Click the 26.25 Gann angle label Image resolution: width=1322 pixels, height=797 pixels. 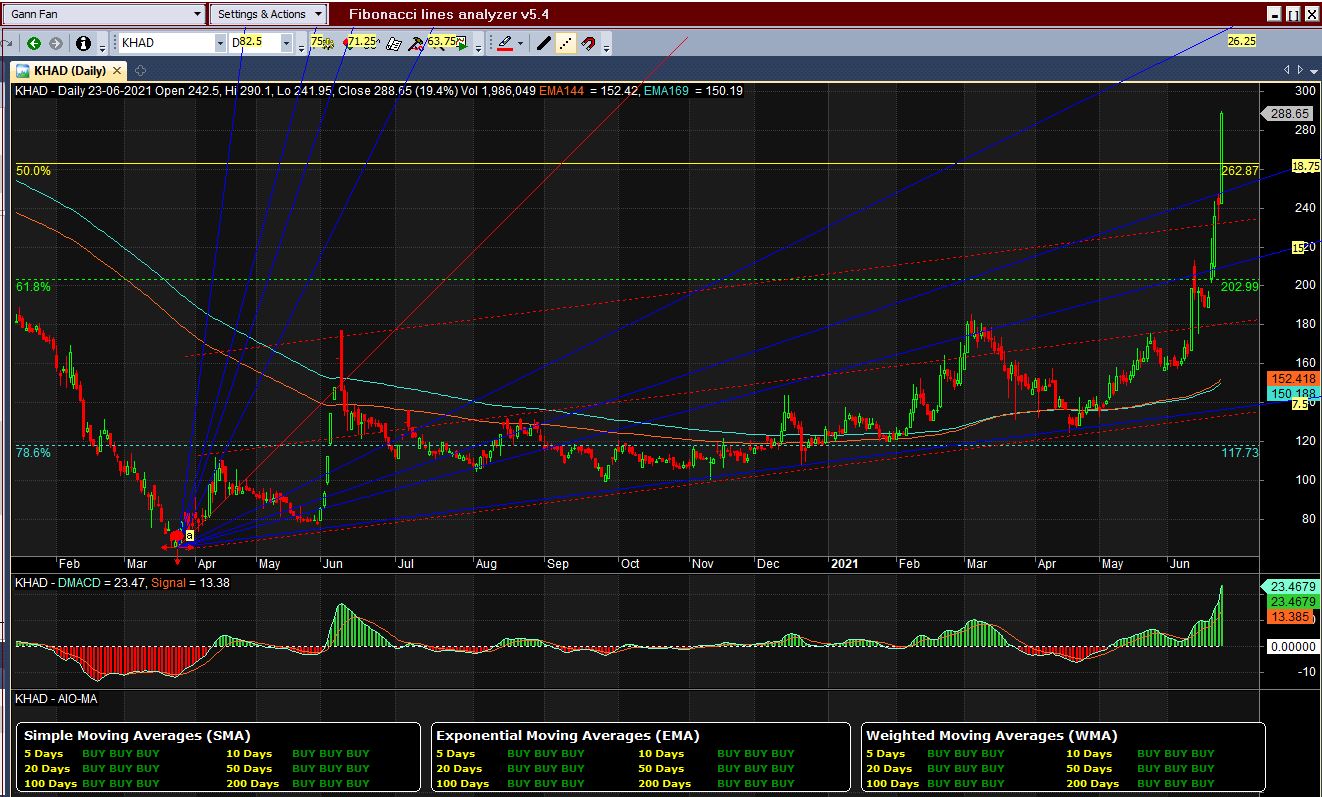[x=1241, y=41]
